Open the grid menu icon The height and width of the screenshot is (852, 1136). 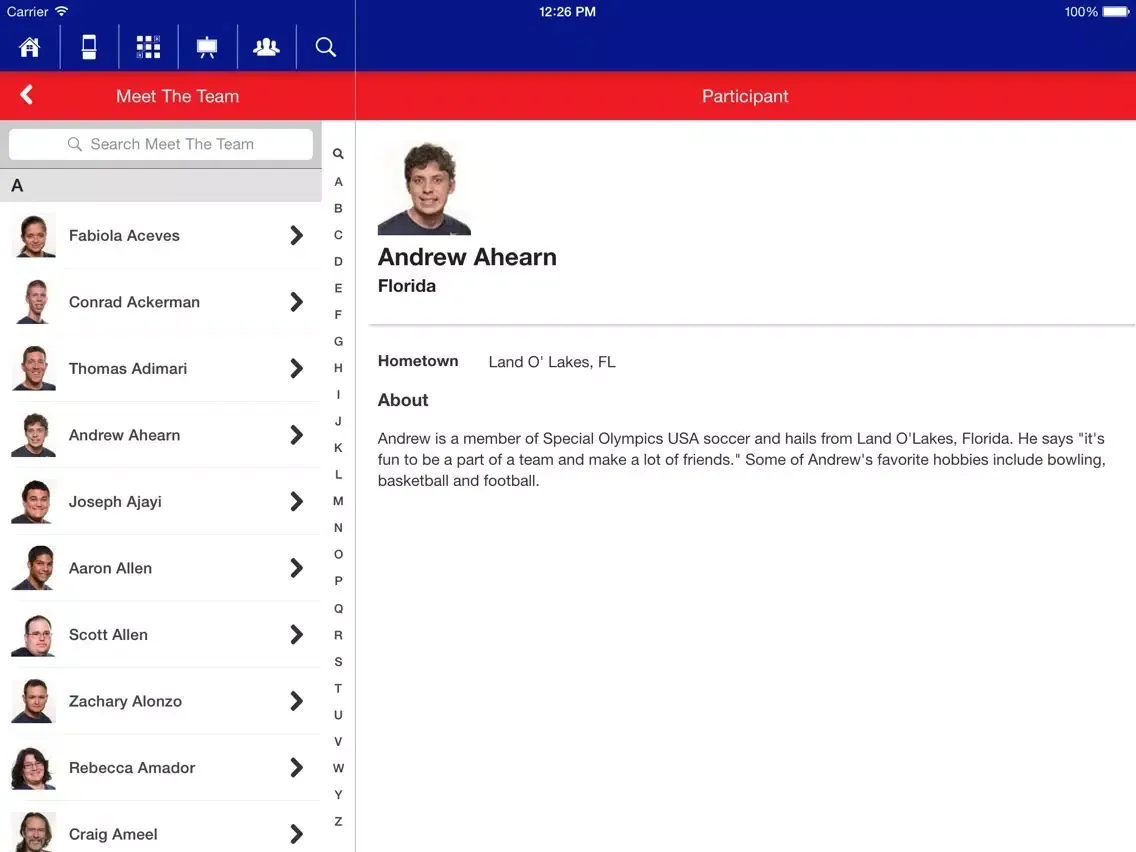(x=149, y=47)
